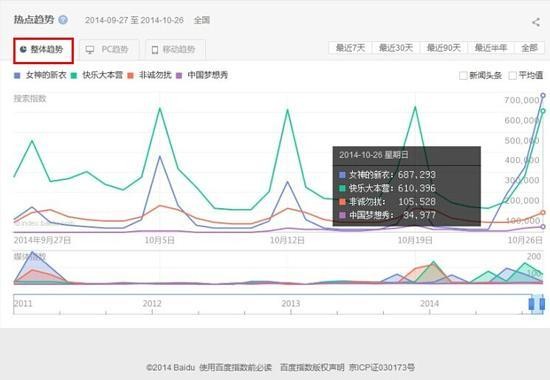Click the 中国梦想秀 endpoint marker on Oct 26
The width and height of the screenshot is (550, 380).
click(543, 227)
